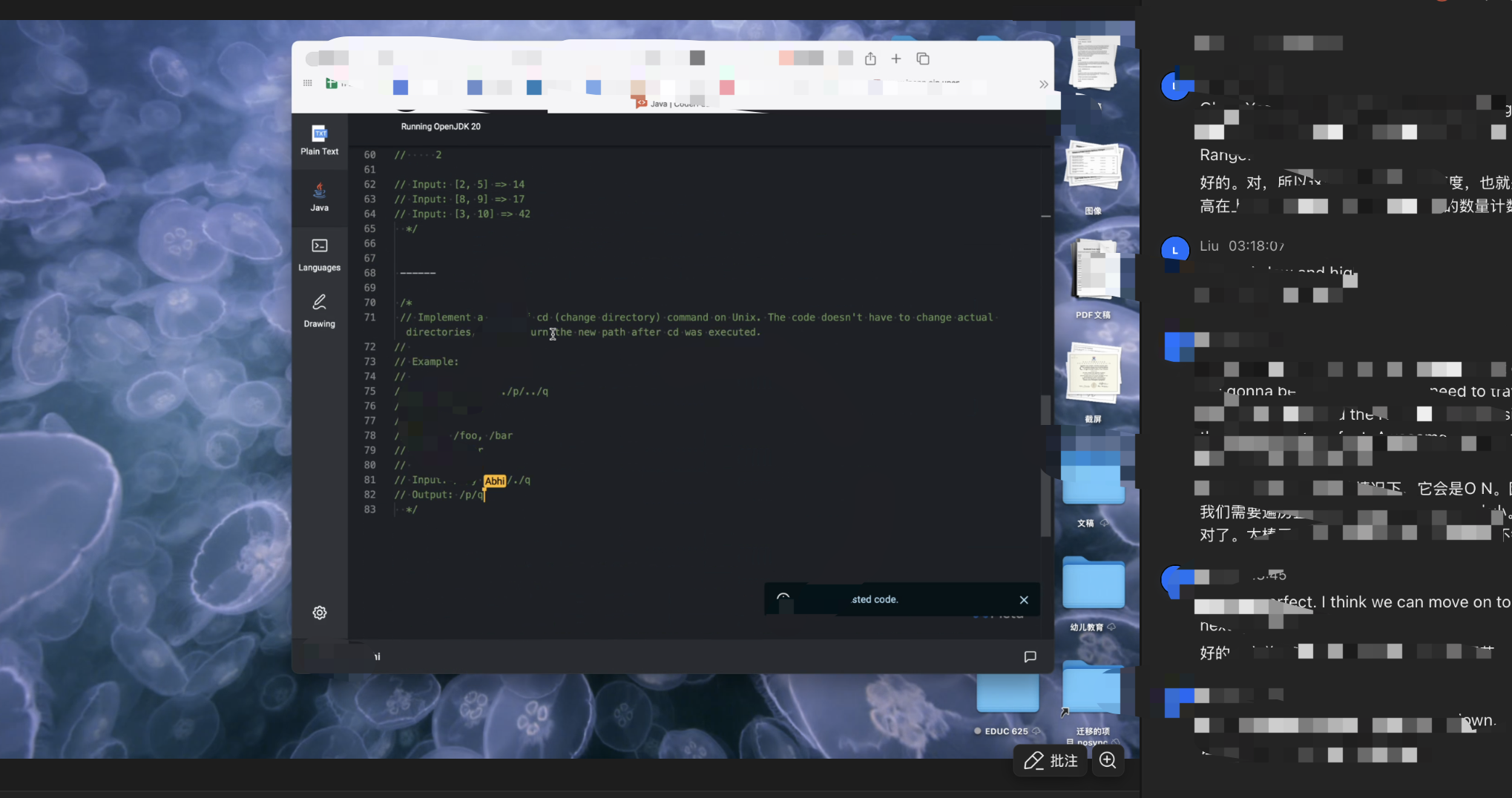Select the document stack above 图像
This screenshot has height=798, width=1512.
[1093, 65]
